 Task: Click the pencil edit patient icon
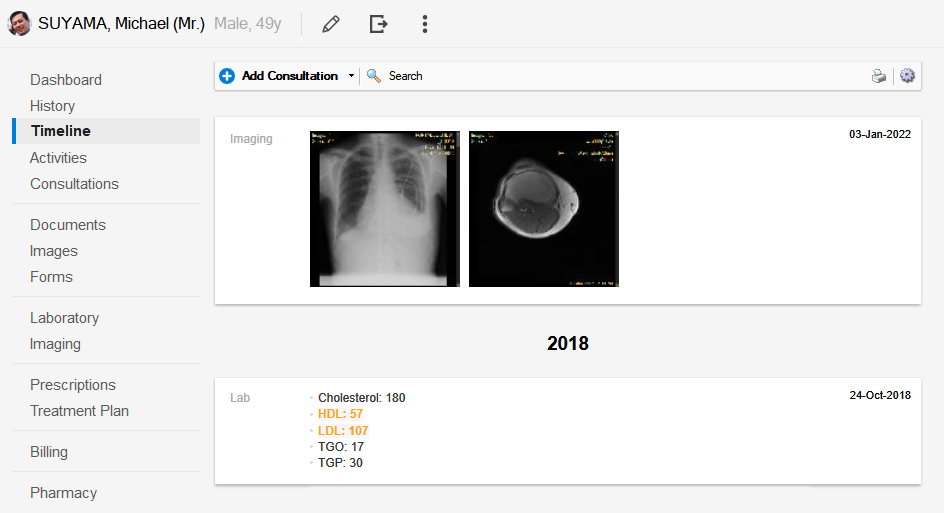(331, 24)
